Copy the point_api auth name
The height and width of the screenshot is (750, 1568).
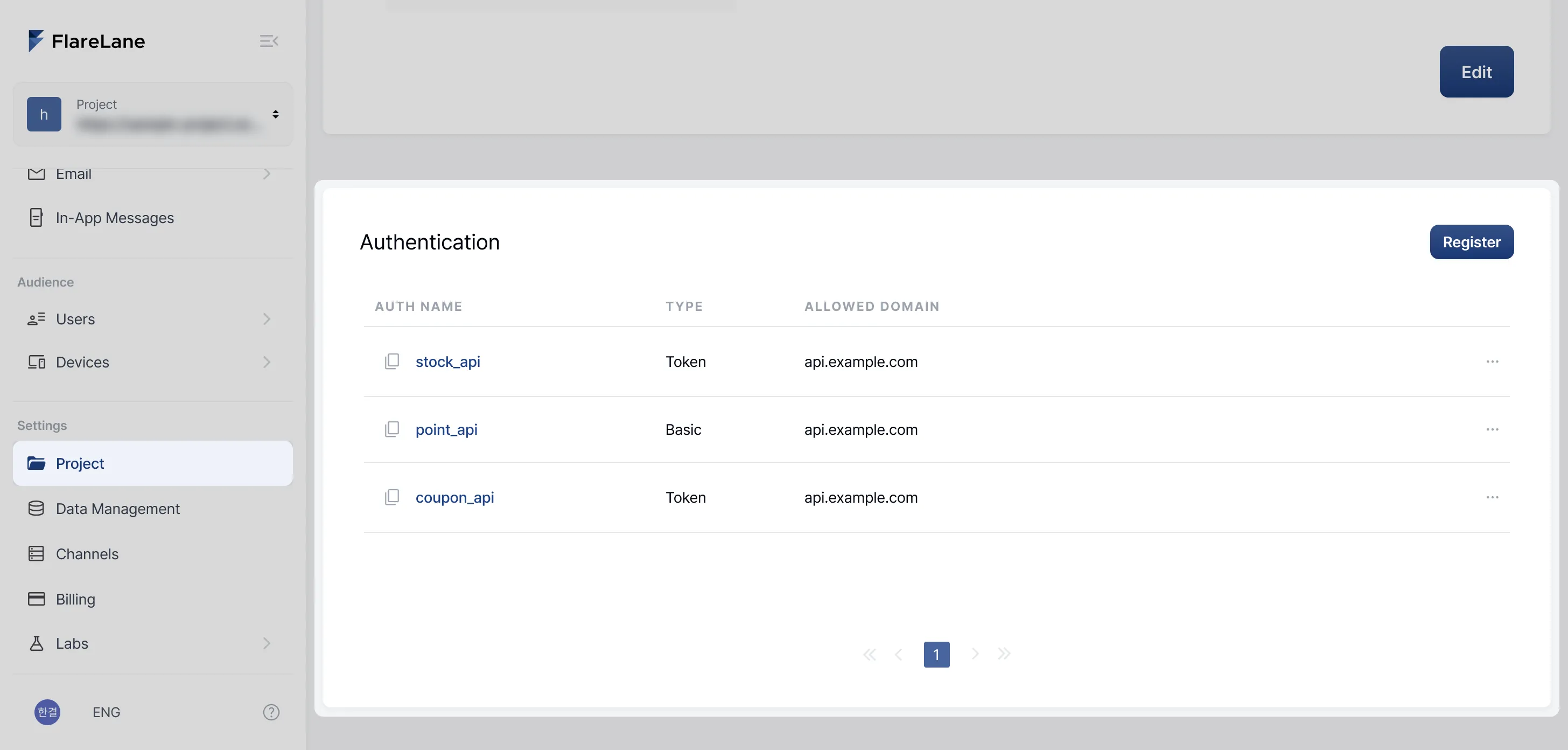point(392,429)
